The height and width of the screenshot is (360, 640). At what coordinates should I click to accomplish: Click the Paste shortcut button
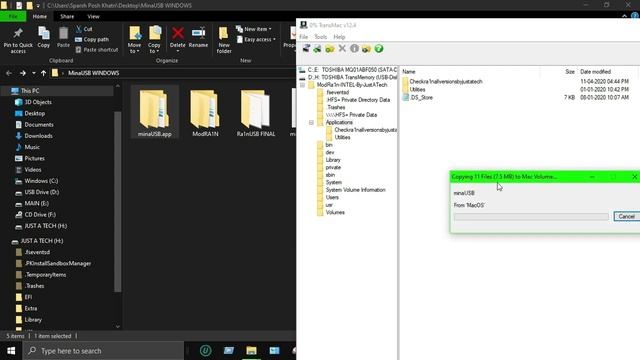tap(97, 50)
